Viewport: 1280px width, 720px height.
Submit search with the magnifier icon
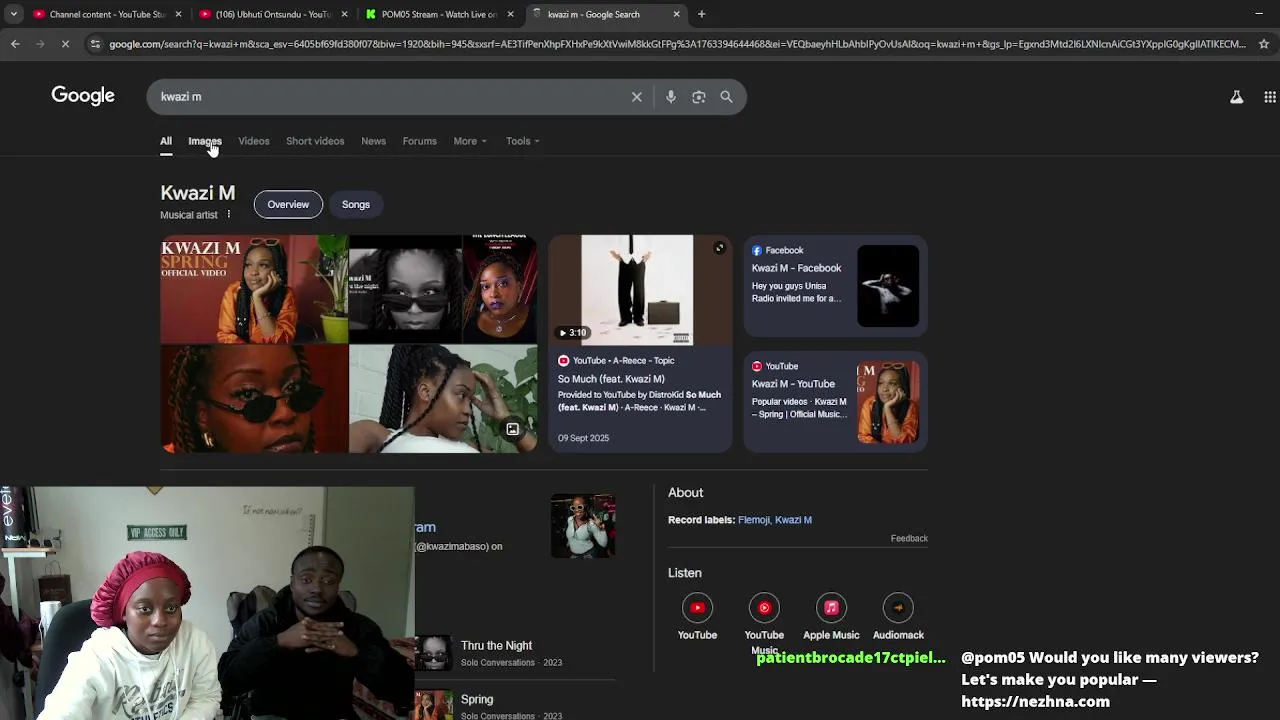click(x=727, y=97)
